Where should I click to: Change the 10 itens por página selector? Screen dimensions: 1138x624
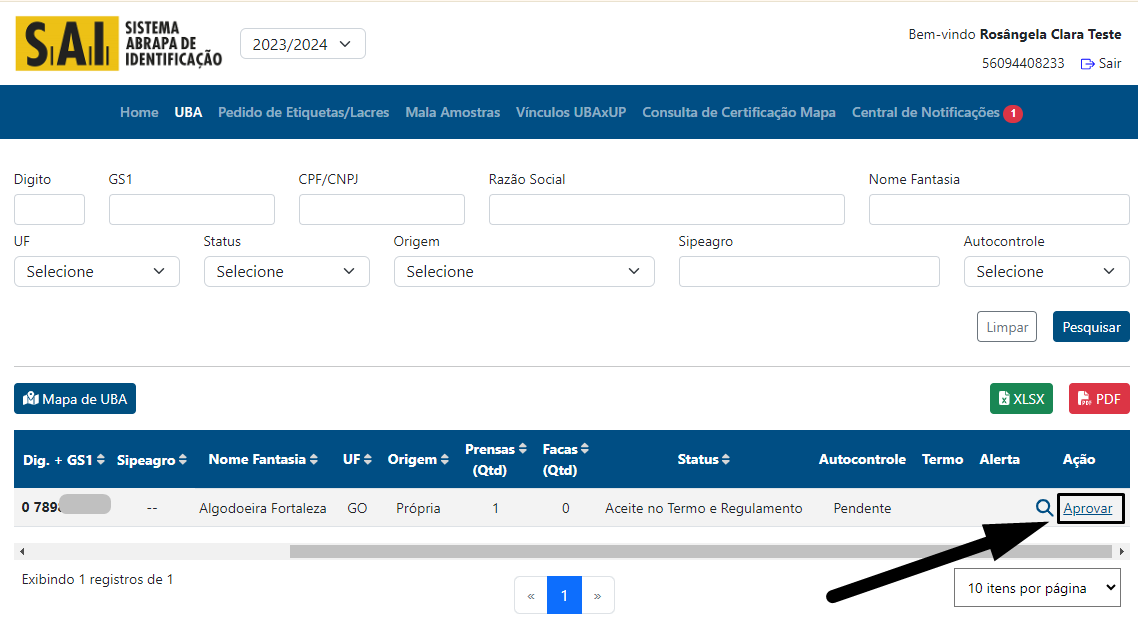pyautogui.click(x=1037, y=589)
